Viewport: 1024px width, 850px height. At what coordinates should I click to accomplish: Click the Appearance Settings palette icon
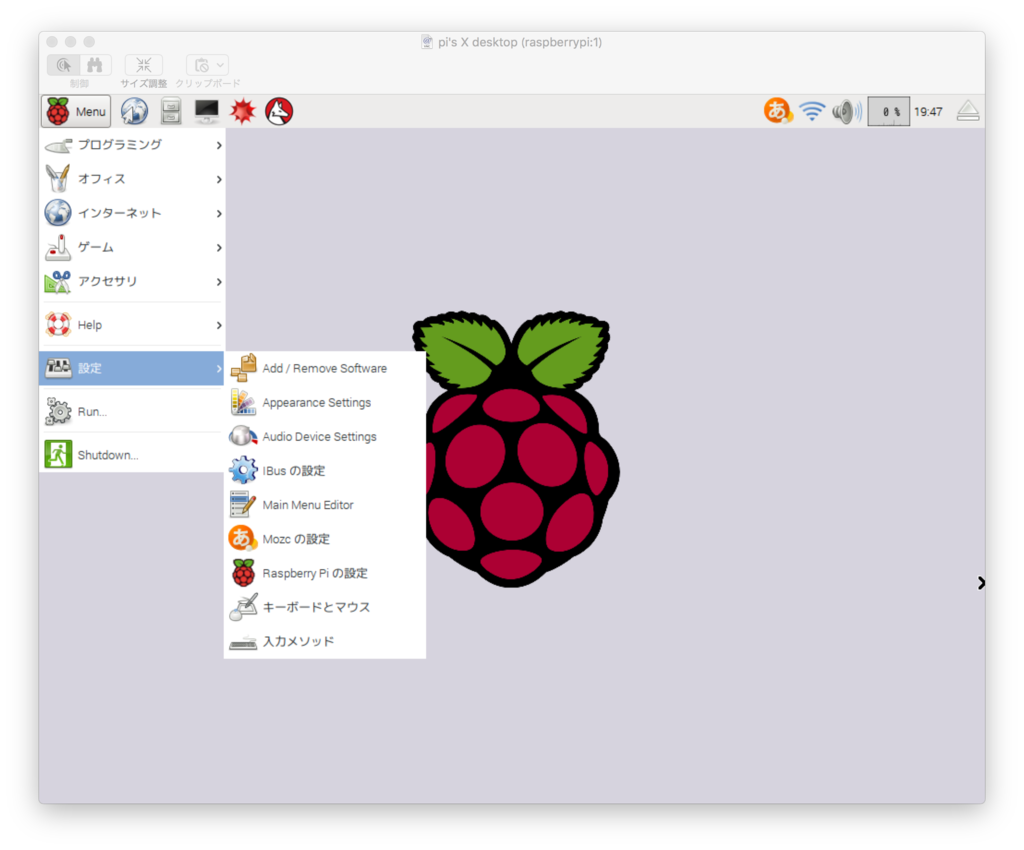coord(243,402)
